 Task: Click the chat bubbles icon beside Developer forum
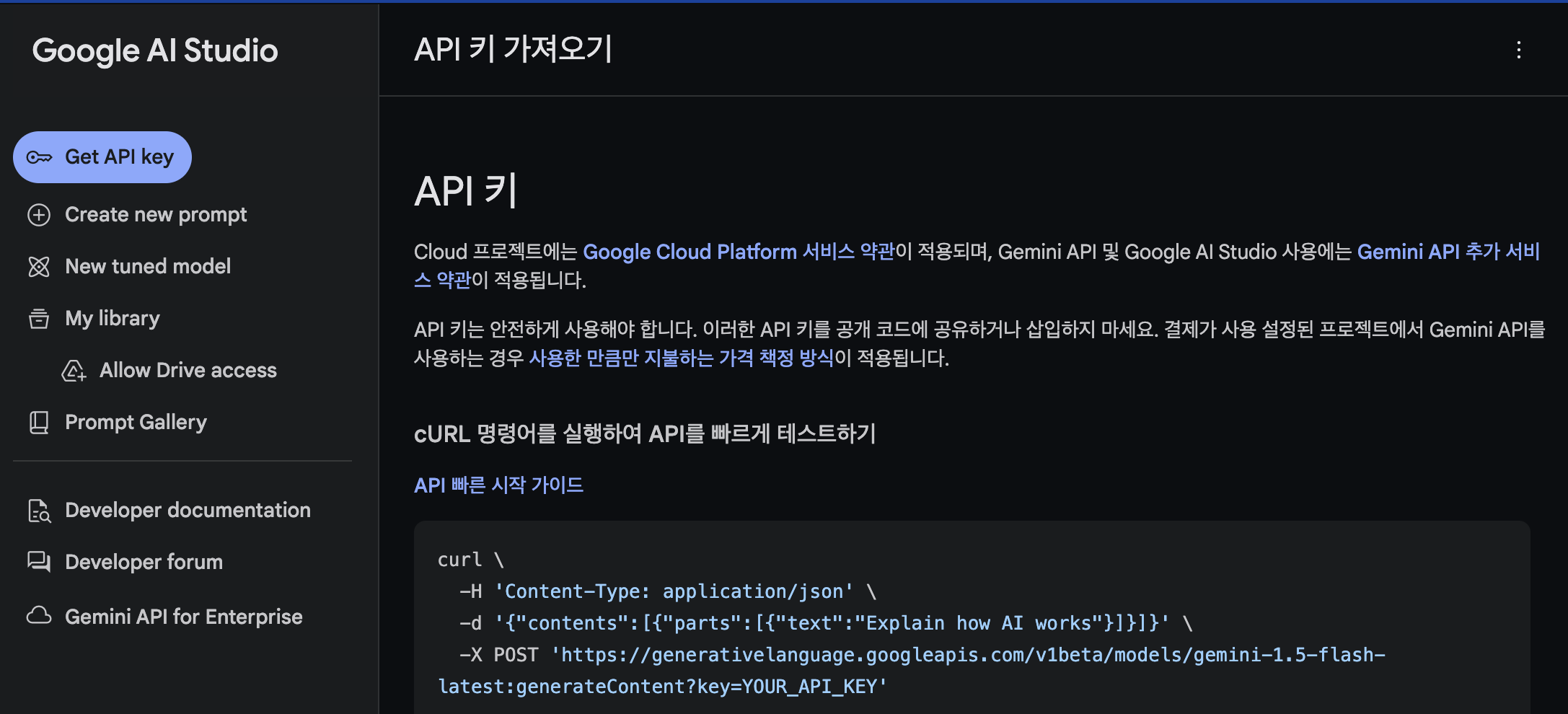click(39, 562)
